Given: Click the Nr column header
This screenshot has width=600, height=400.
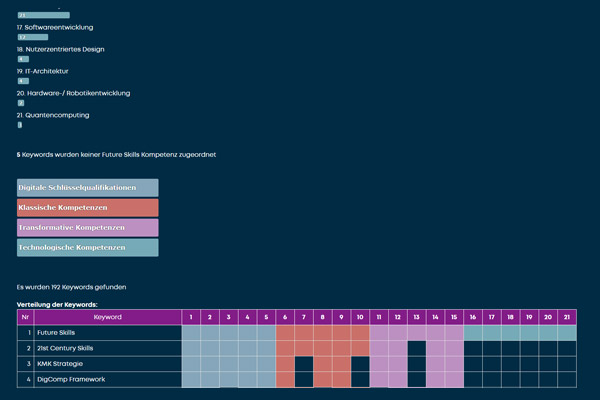Looking at the screenshot, I should coord(26,317).
